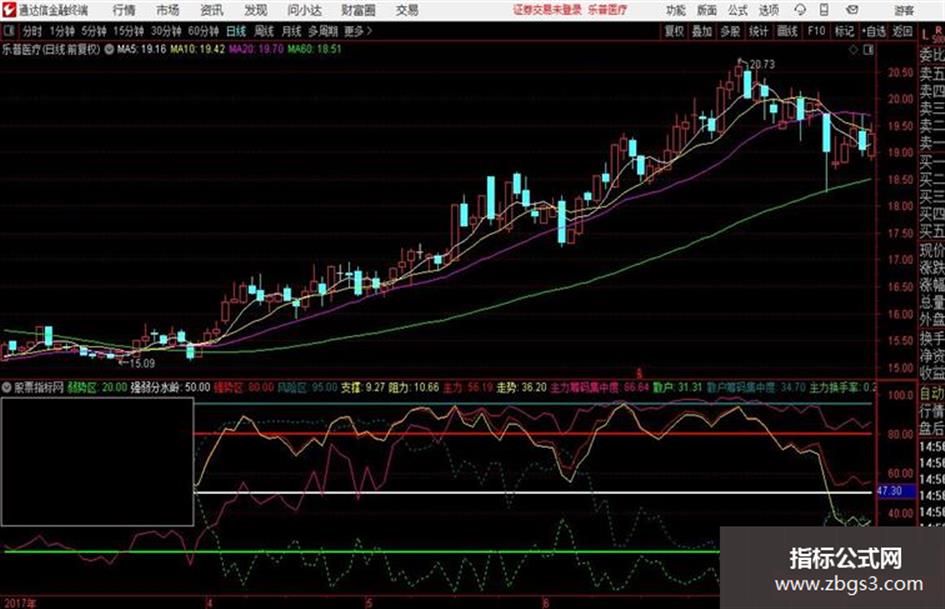The height and width of the screenshot is (609, 945).
Task: Open the customer service headset icon
Action: point(800,10)
